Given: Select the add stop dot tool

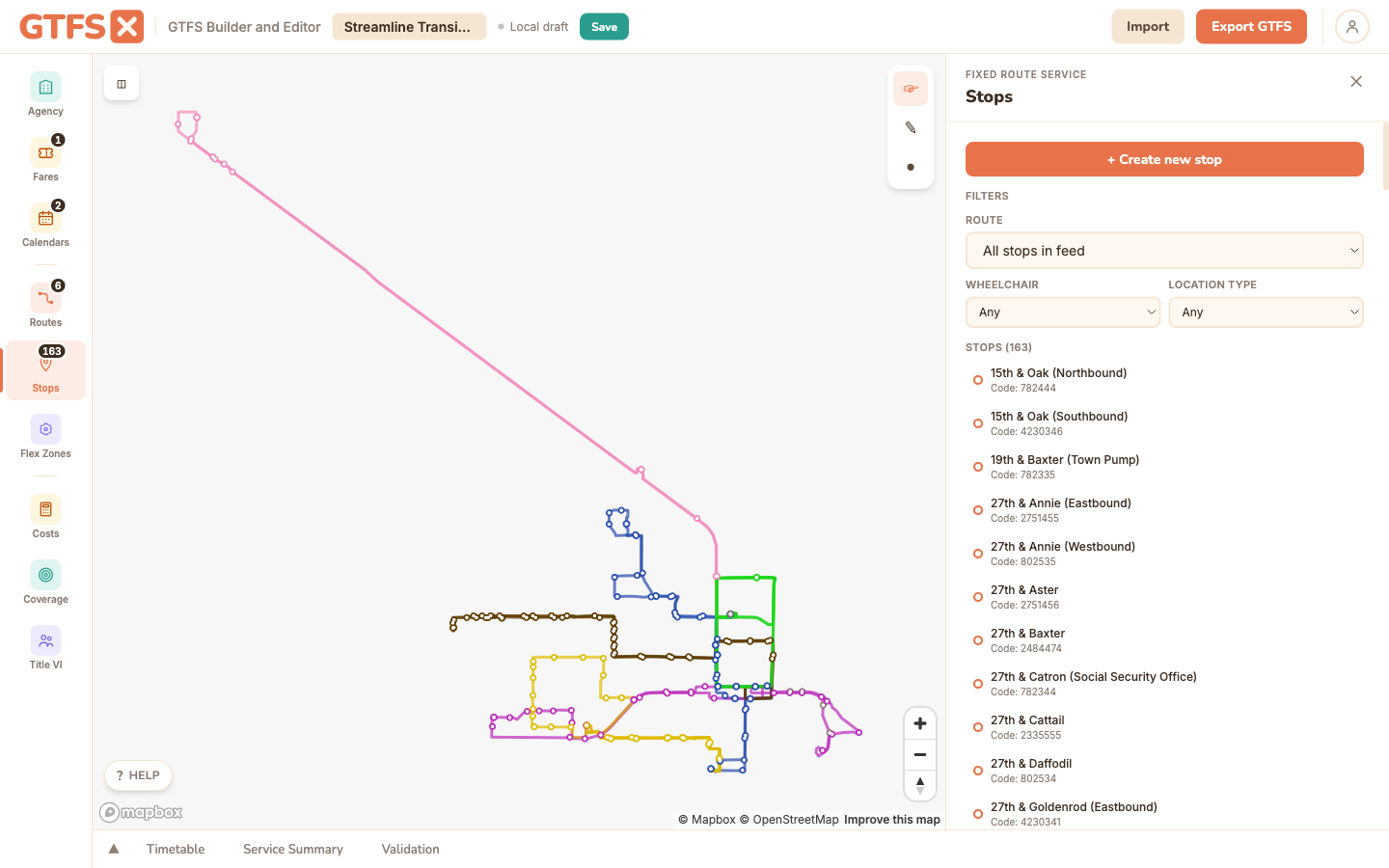Looking at the screenshot, I should pos(911,167).
